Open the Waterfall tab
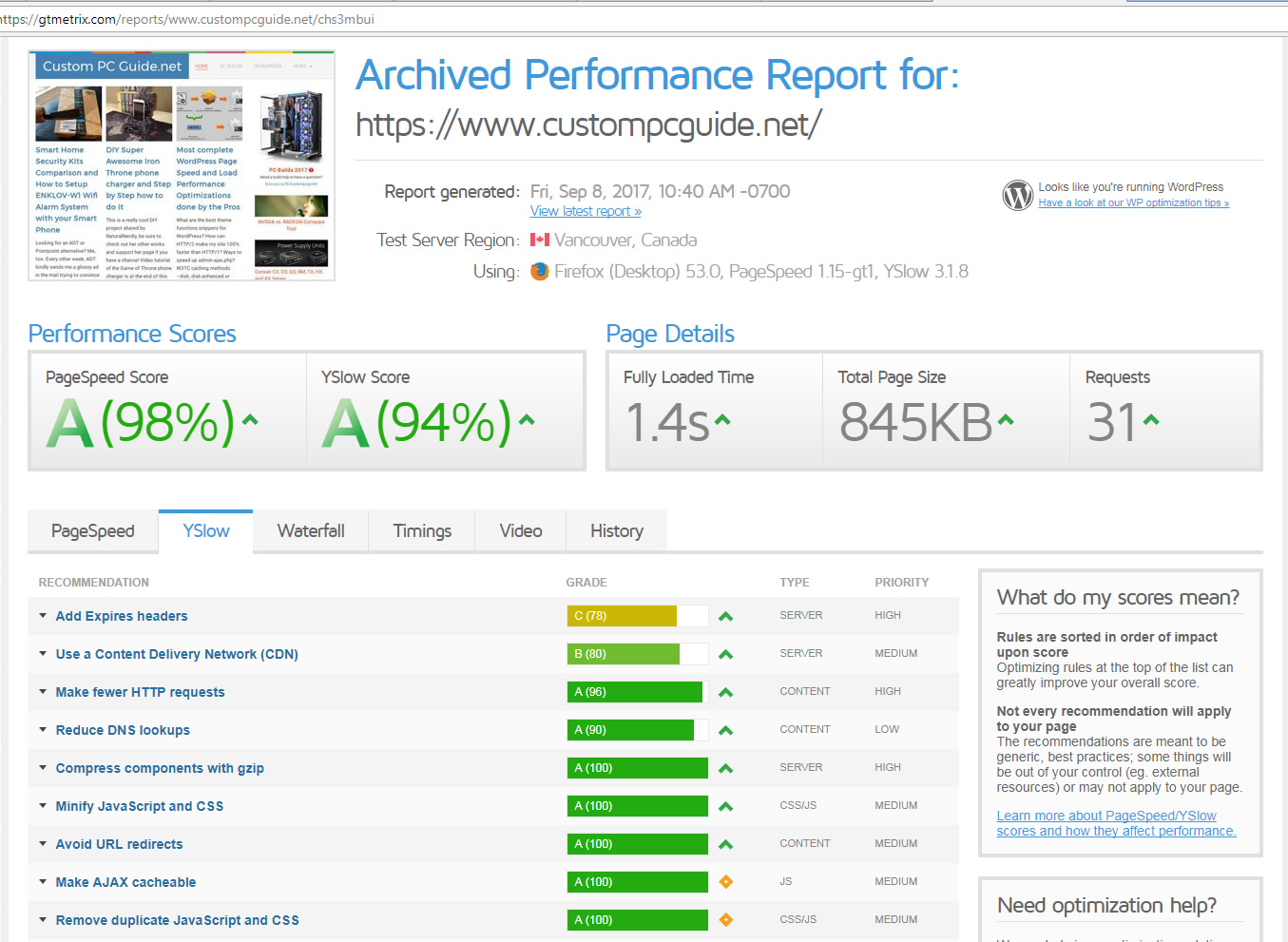 point(311,531)
